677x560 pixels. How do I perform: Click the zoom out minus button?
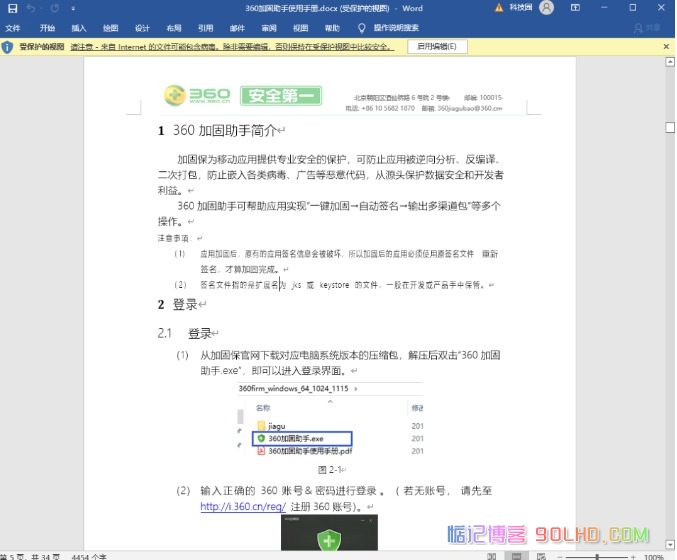560,557
